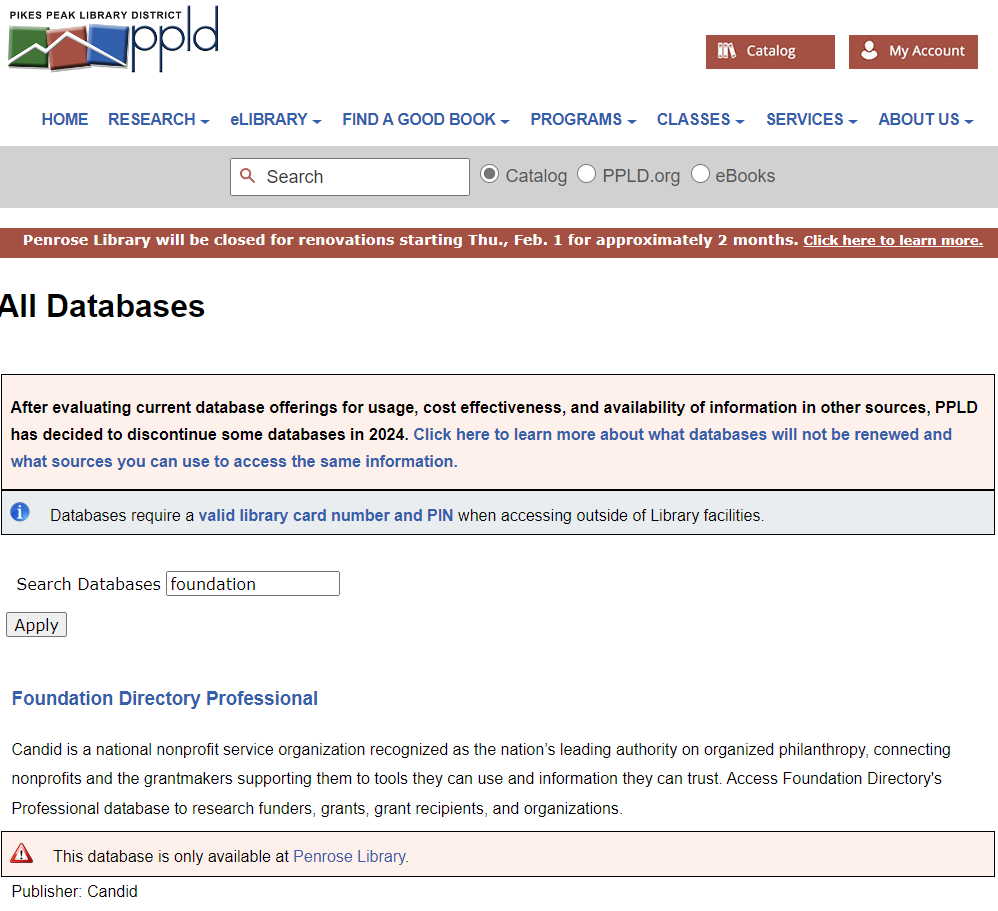This screenshot has width=998, height=911.
Task: Click the blue info circle icon
Action: pyautogui.click(x=20, y=513)
